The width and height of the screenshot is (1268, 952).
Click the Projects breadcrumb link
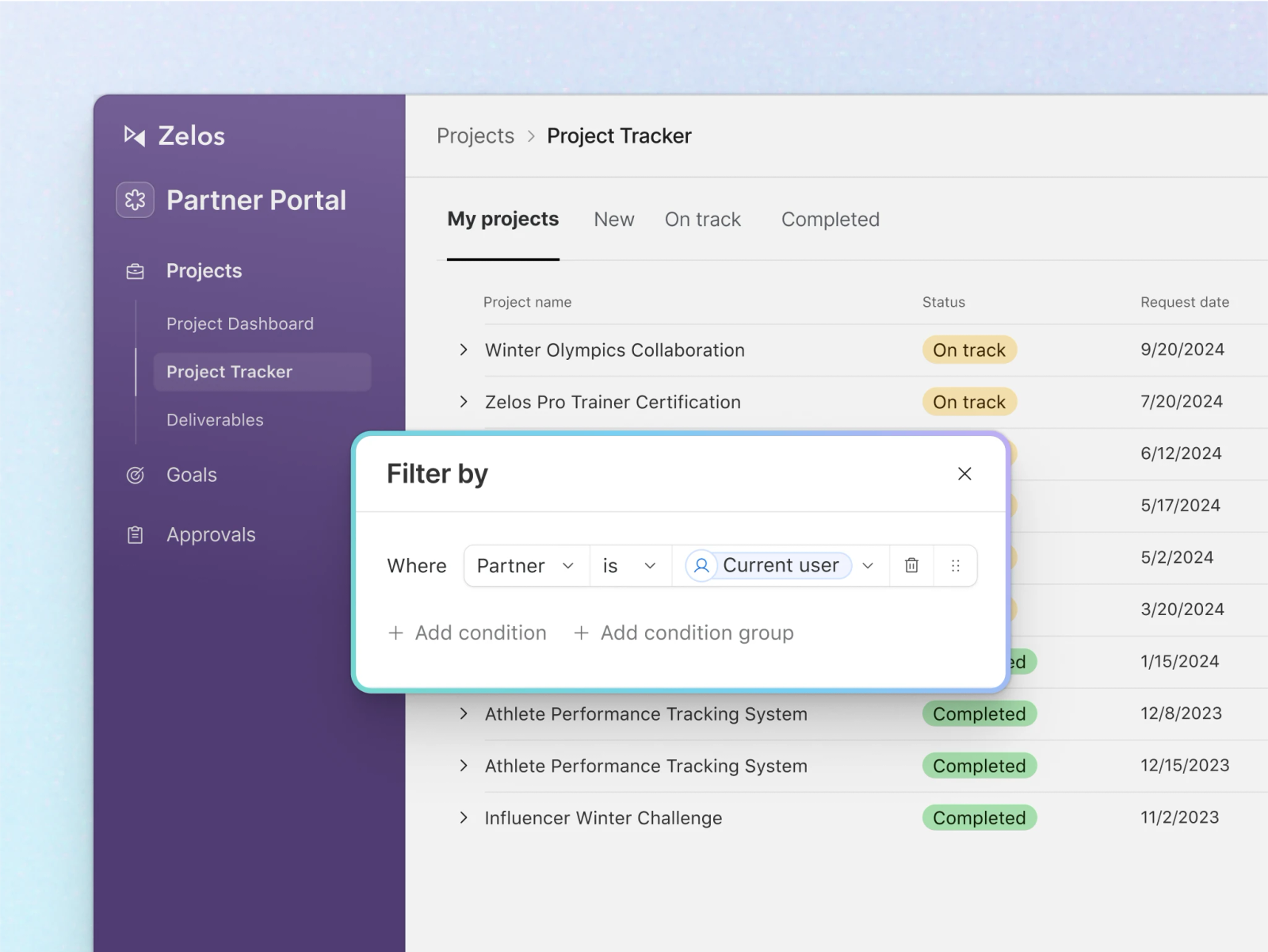click(x=475, y=136)
